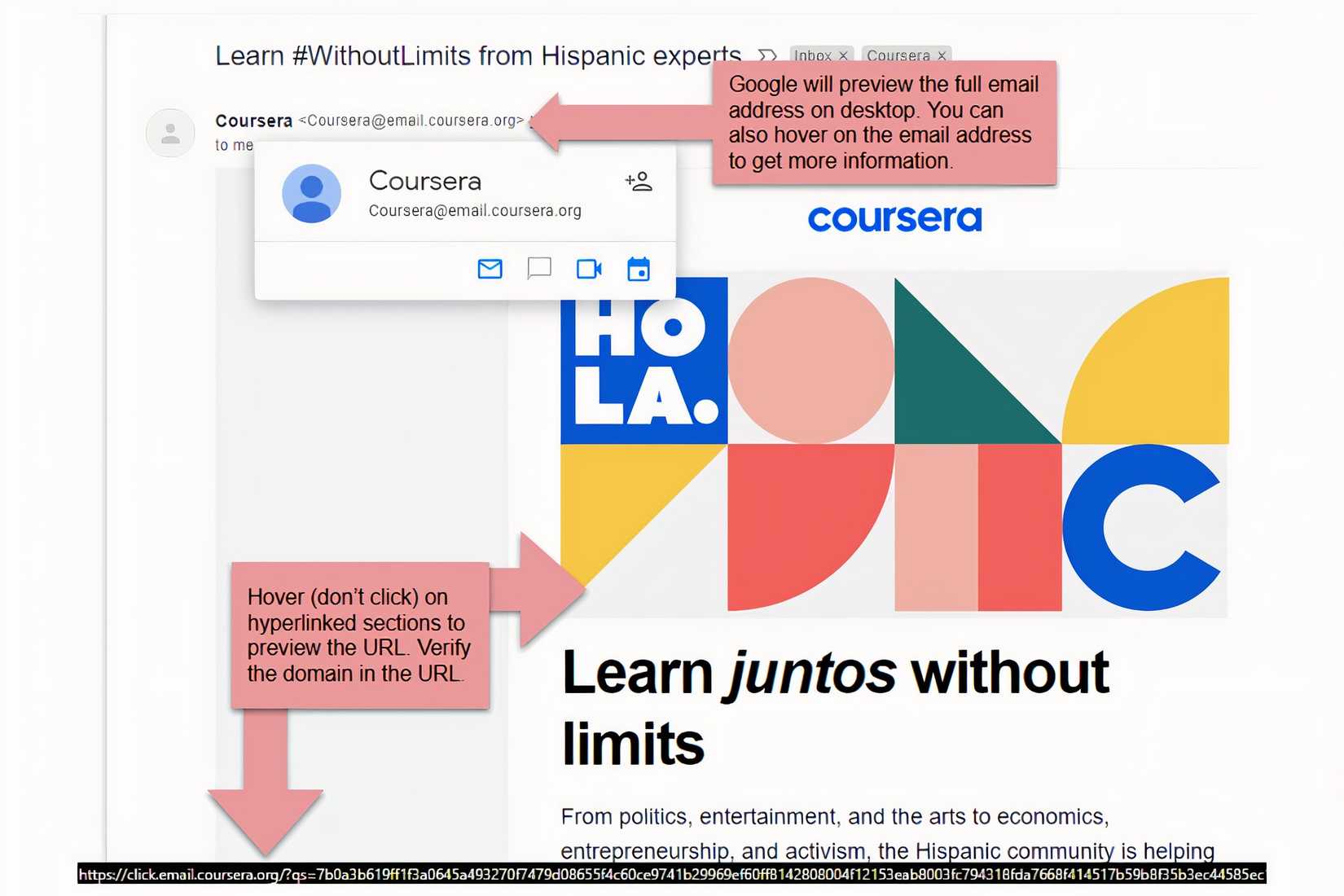Click Coursera@email.coursera.org in the hover card
This screenshot has width=1344, height=896.
tap(475, 211)
